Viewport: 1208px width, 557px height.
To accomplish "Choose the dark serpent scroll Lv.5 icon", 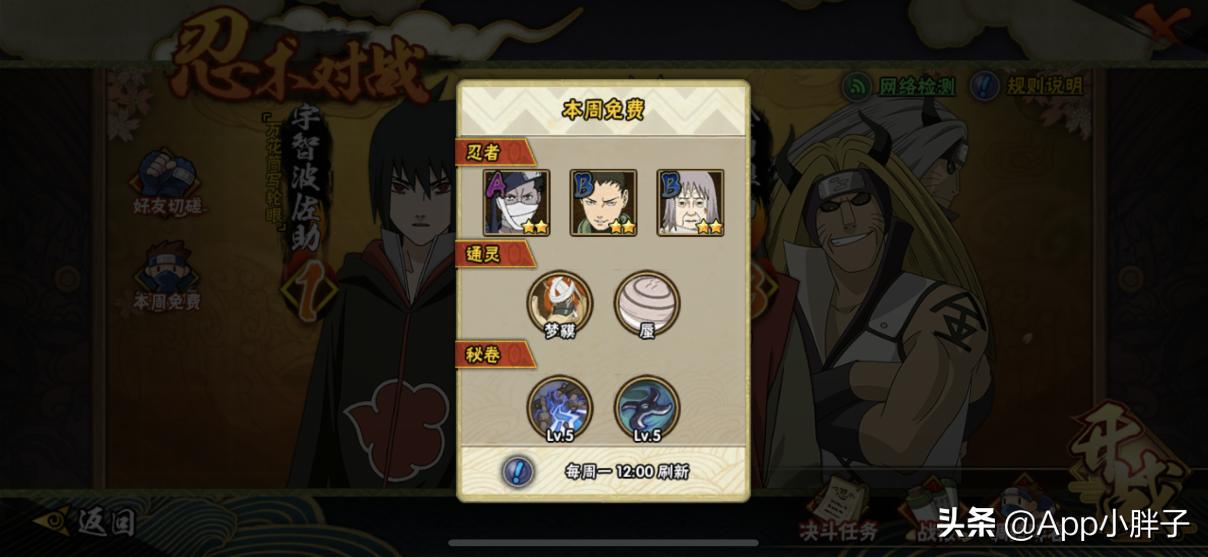I will point(647,409).
